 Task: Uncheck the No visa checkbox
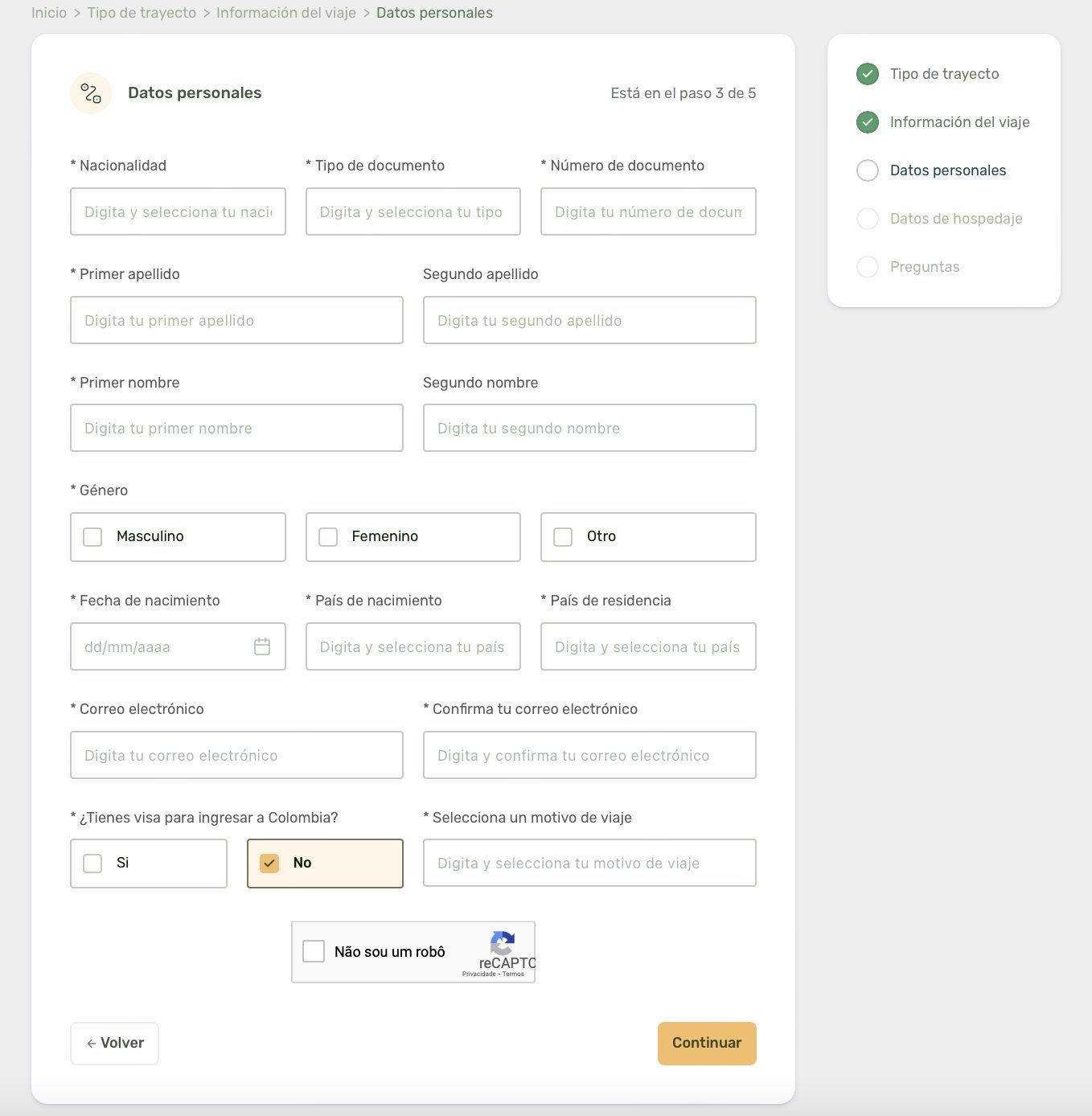[269, 864]
